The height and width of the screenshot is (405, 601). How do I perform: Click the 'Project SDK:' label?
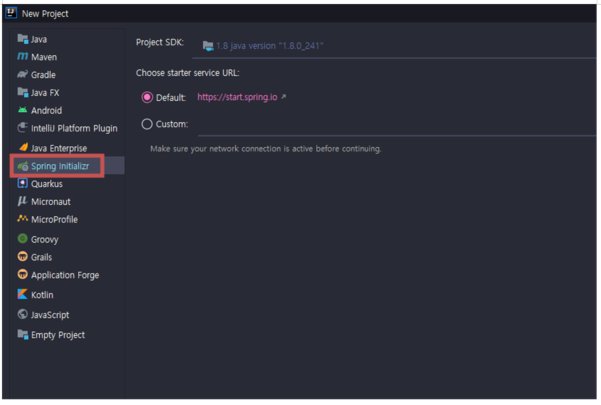[160, 42]
